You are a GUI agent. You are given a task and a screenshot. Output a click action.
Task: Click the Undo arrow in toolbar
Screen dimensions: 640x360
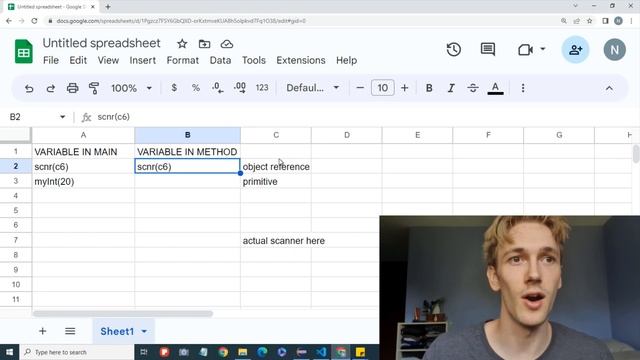[29, 88]
